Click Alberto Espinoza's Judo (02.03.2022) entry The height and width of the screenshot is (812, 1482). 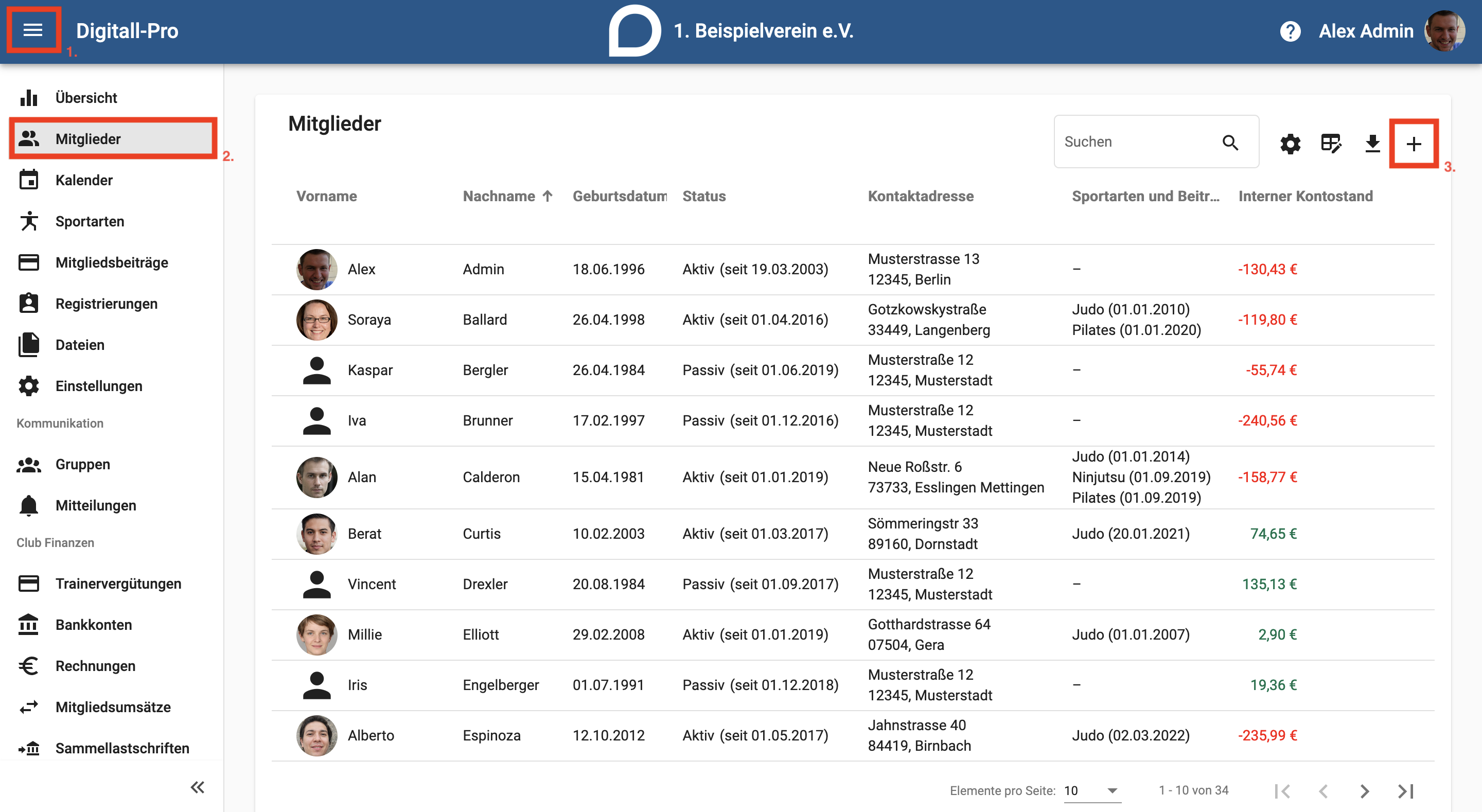[1131, 735]
